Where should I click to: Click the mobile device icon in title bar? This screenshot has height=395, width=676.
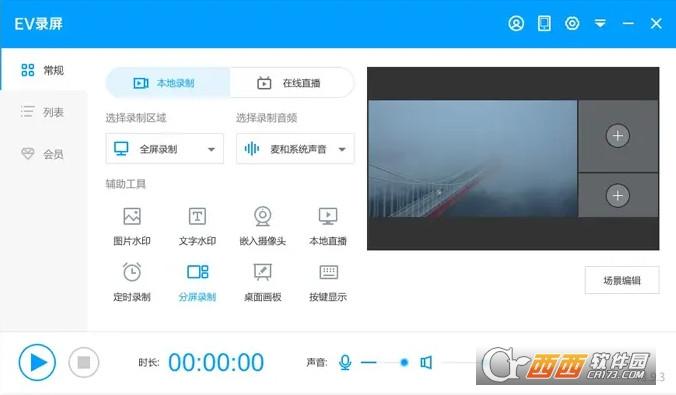(544, 23)
